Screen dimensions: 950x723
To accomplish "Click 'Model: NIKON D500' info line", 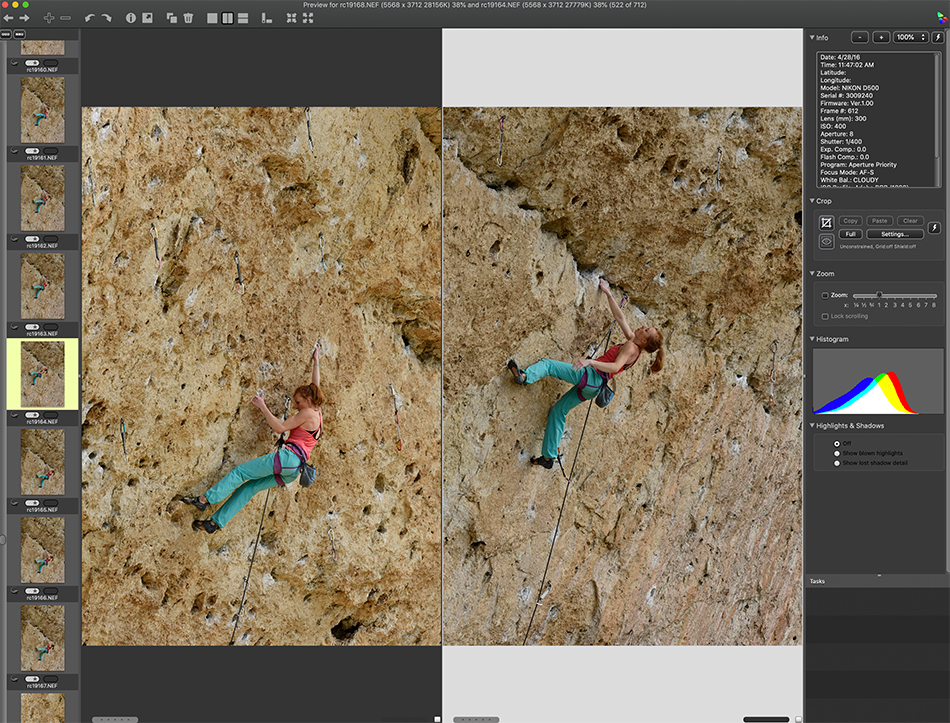I will [849, 88].
